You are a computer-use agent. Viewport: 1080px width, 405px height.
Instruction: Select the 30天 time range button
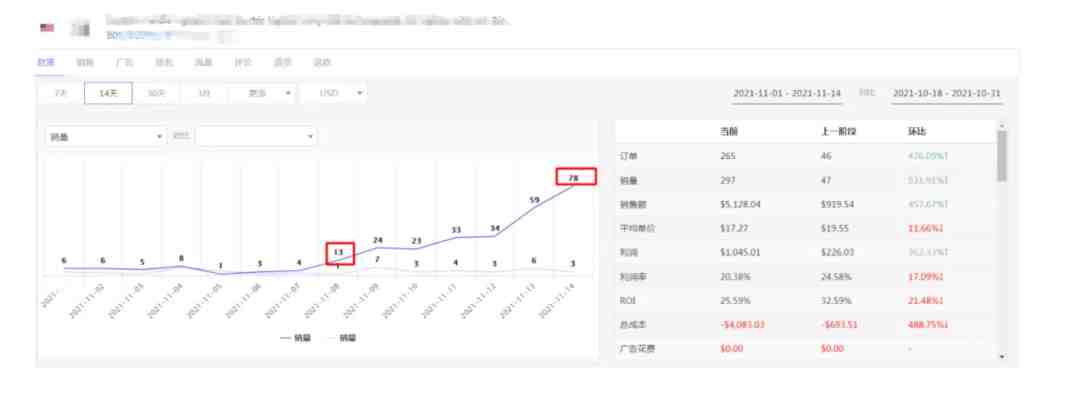point(156,93)
